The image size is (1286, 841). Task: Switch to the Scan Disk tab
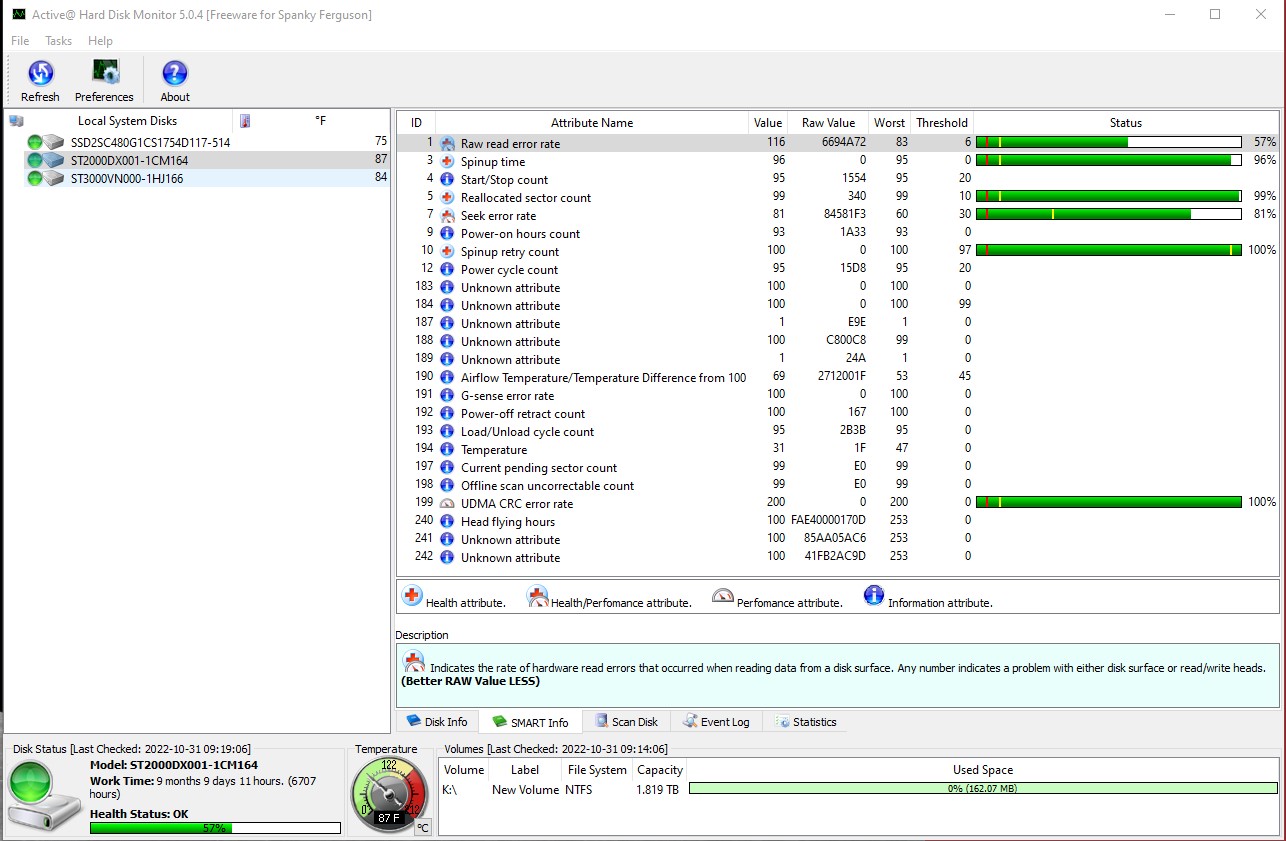pyautogui.click(x=626, y=722)
